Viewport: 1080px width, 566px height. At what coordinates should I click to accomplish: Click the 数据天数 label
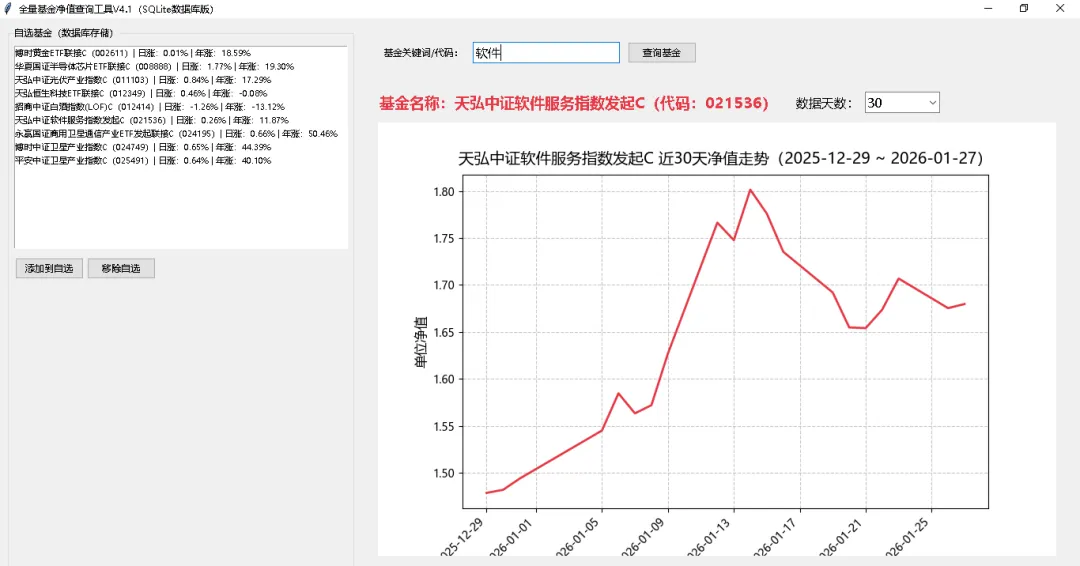click(824, 103)
